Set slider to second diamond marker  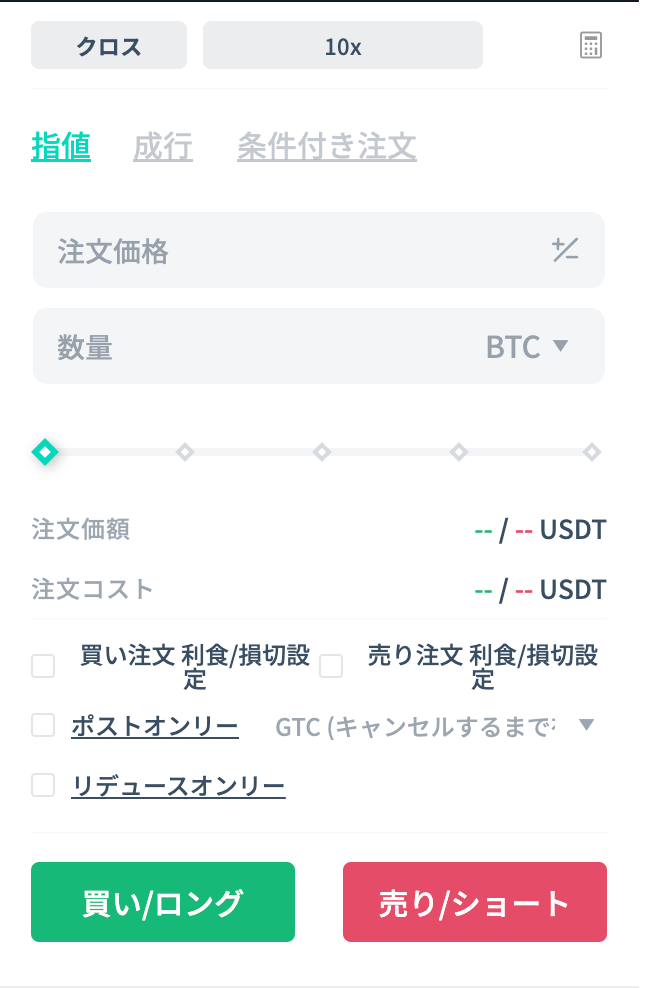coord(185,452)
